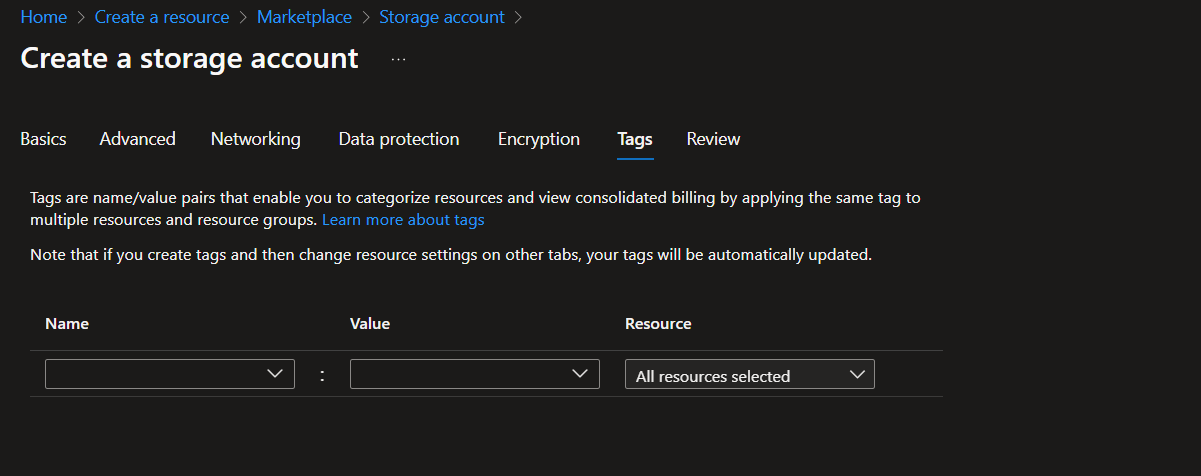Click inside the tag Value combo box
Viewport: 1201px width, 476px height.
(x=459, y=374)
